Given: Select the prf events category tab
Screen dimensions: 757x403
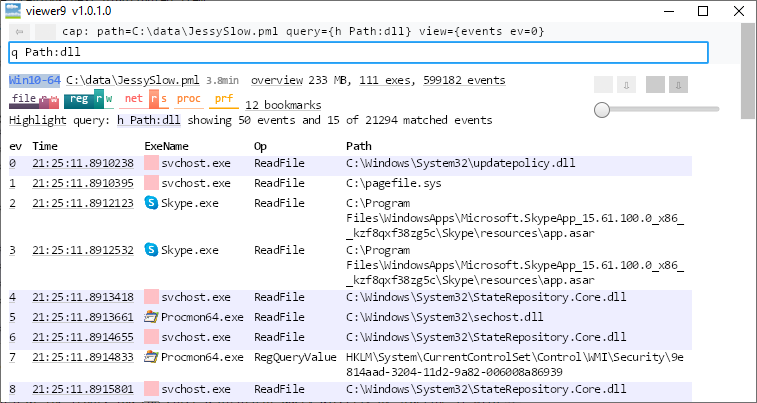Looking at the screenshot, I should [x=224, y=99].
